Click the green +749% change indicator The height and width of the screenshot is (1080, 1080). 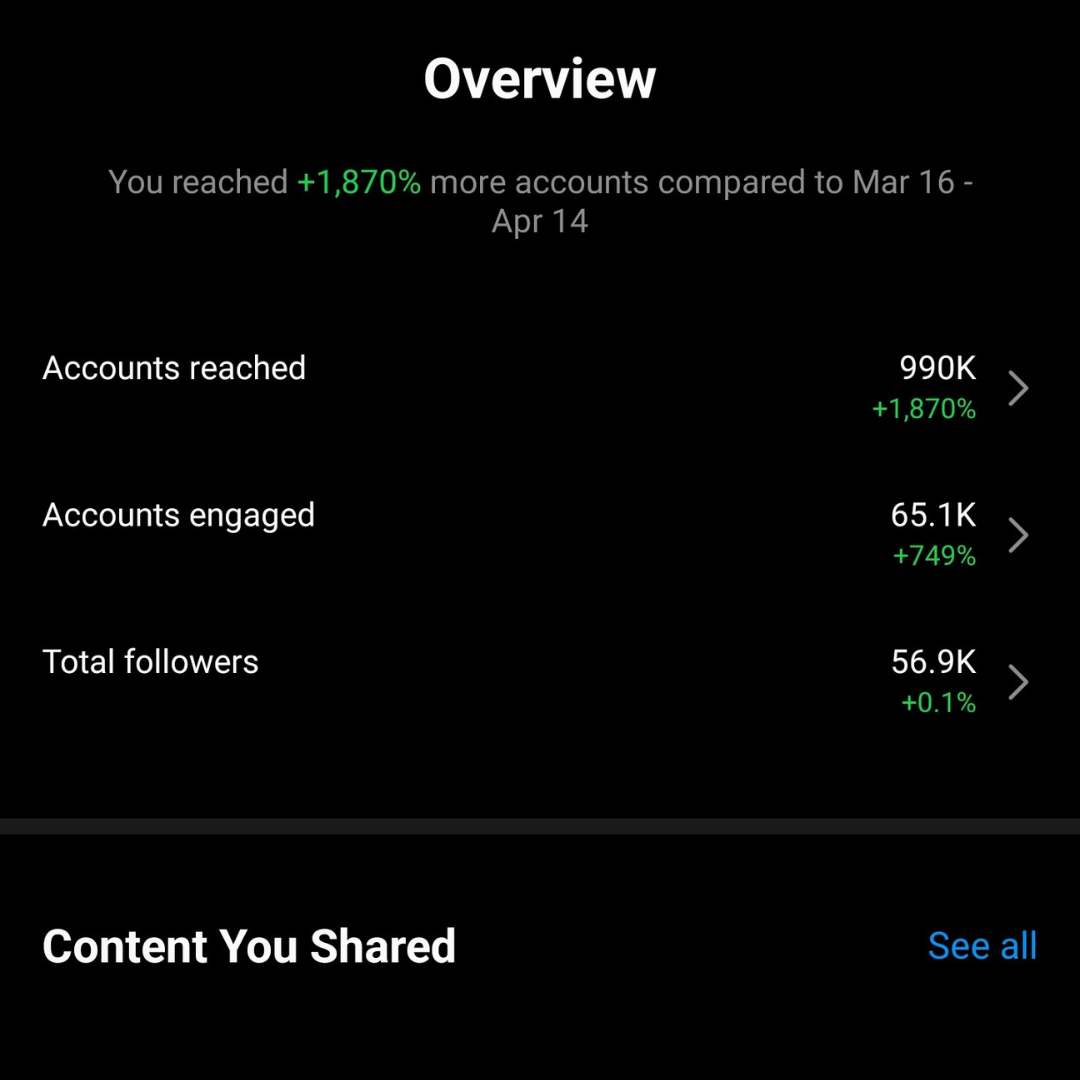[x=934, y=555]
